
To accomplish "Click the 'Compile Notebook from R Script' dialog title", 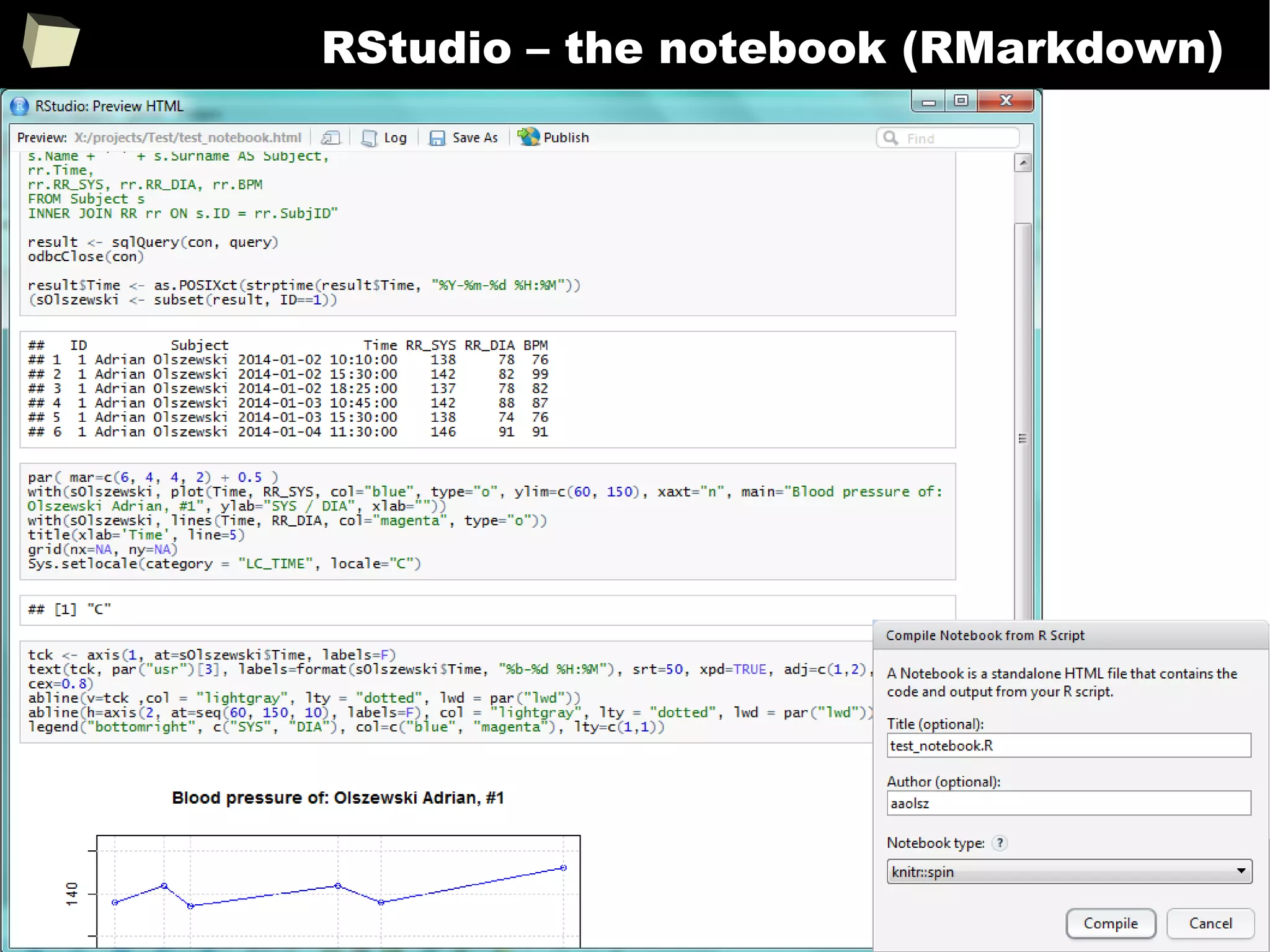I will click(985, 635).
